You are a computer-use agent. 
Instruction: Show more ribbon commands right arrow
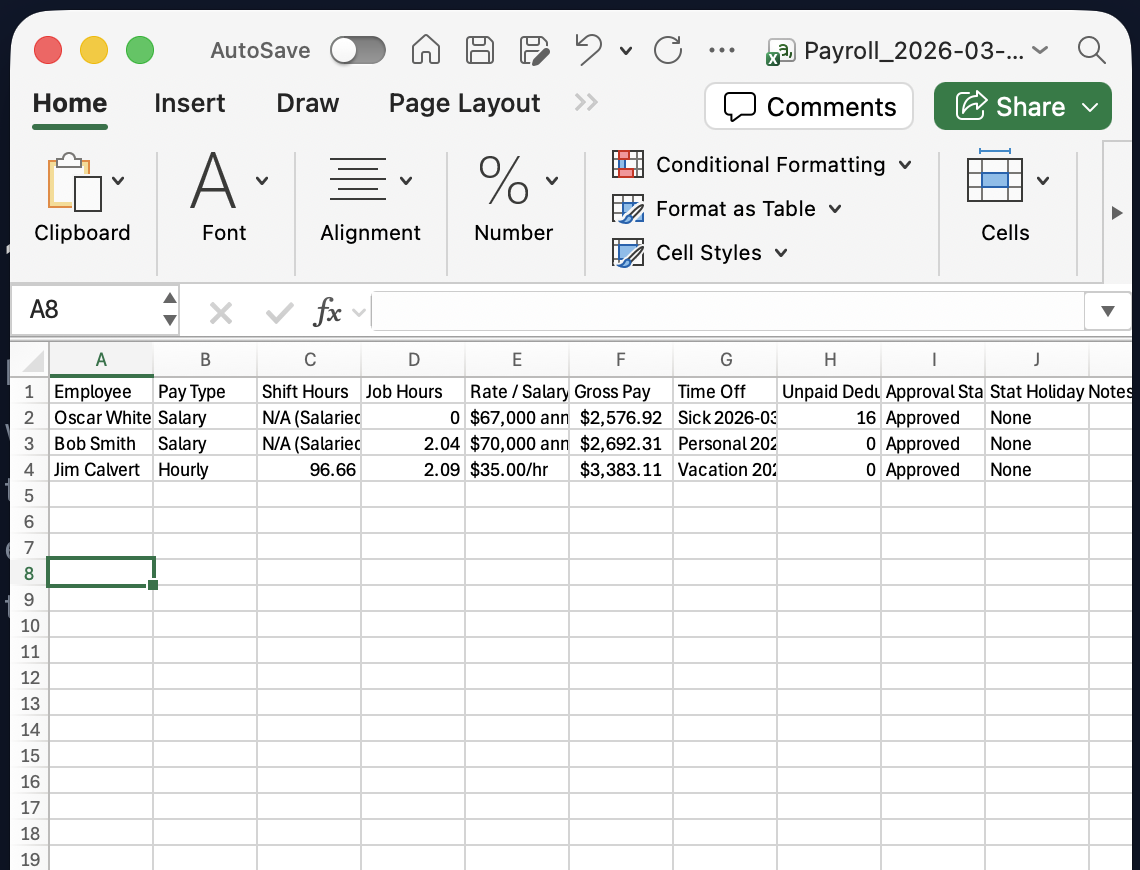click(1117, 213)
